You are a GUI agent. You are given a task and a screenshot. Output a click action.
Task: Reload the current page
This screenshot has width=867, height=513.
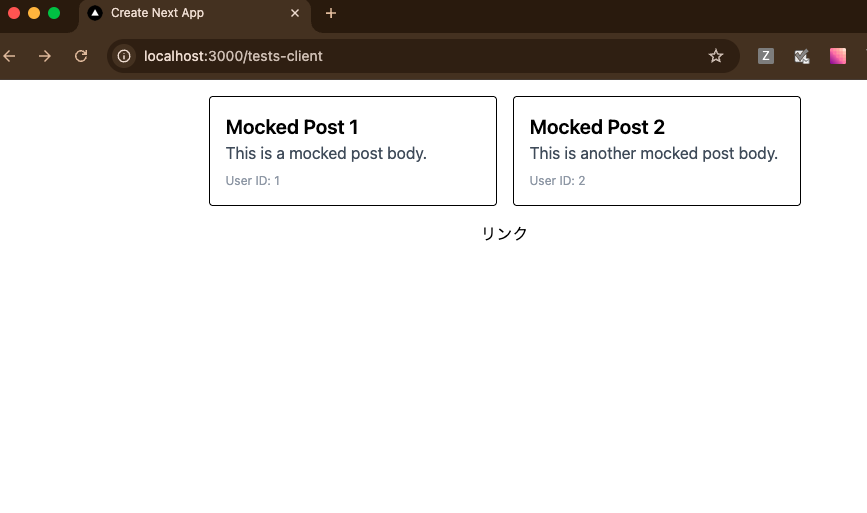tap(81, 56)
